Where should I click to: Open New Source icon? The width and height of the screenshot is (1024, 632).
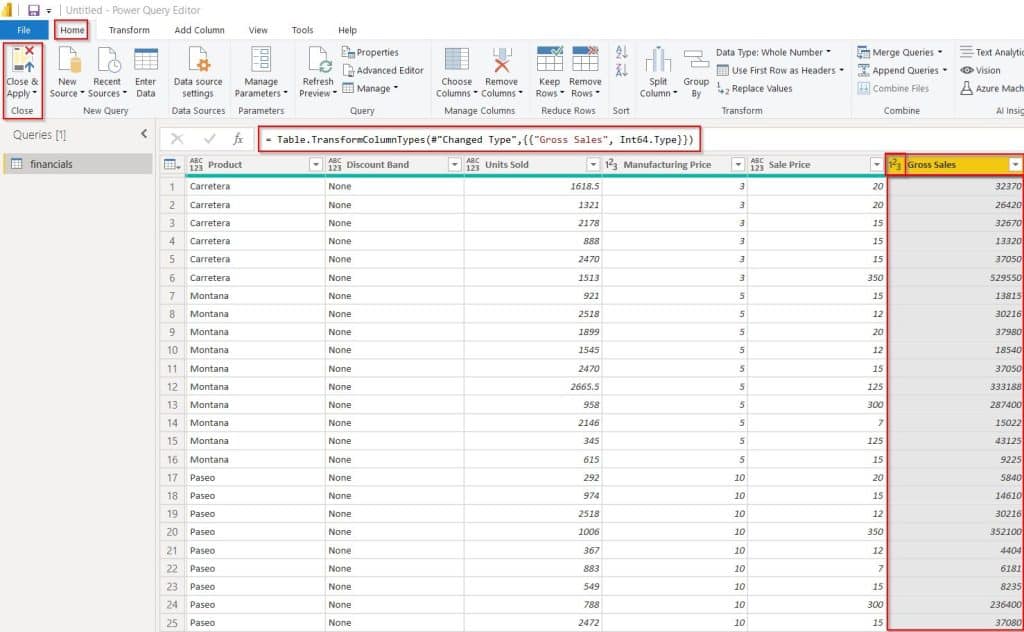68,59
